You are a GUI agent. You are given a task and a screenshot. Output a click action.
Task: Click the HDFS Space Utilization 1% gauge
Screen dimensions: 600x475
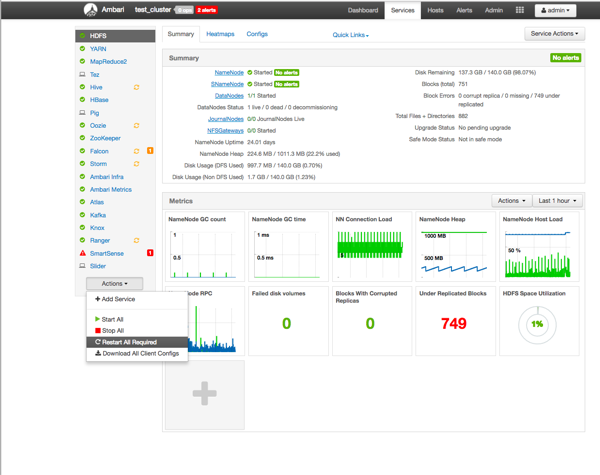[537, 325]
